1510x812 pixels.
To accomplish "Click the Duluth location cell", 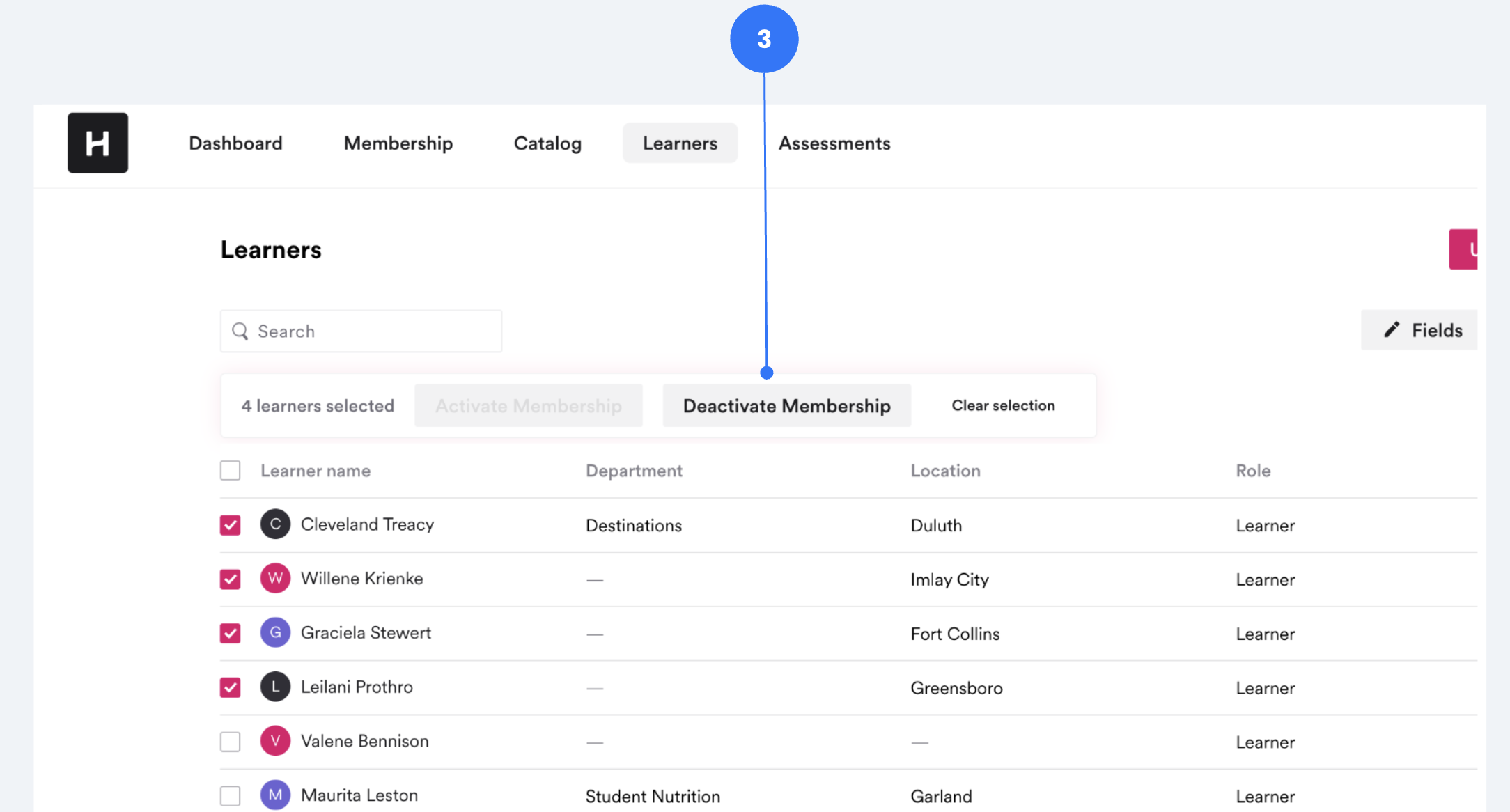I will (937, 526).
